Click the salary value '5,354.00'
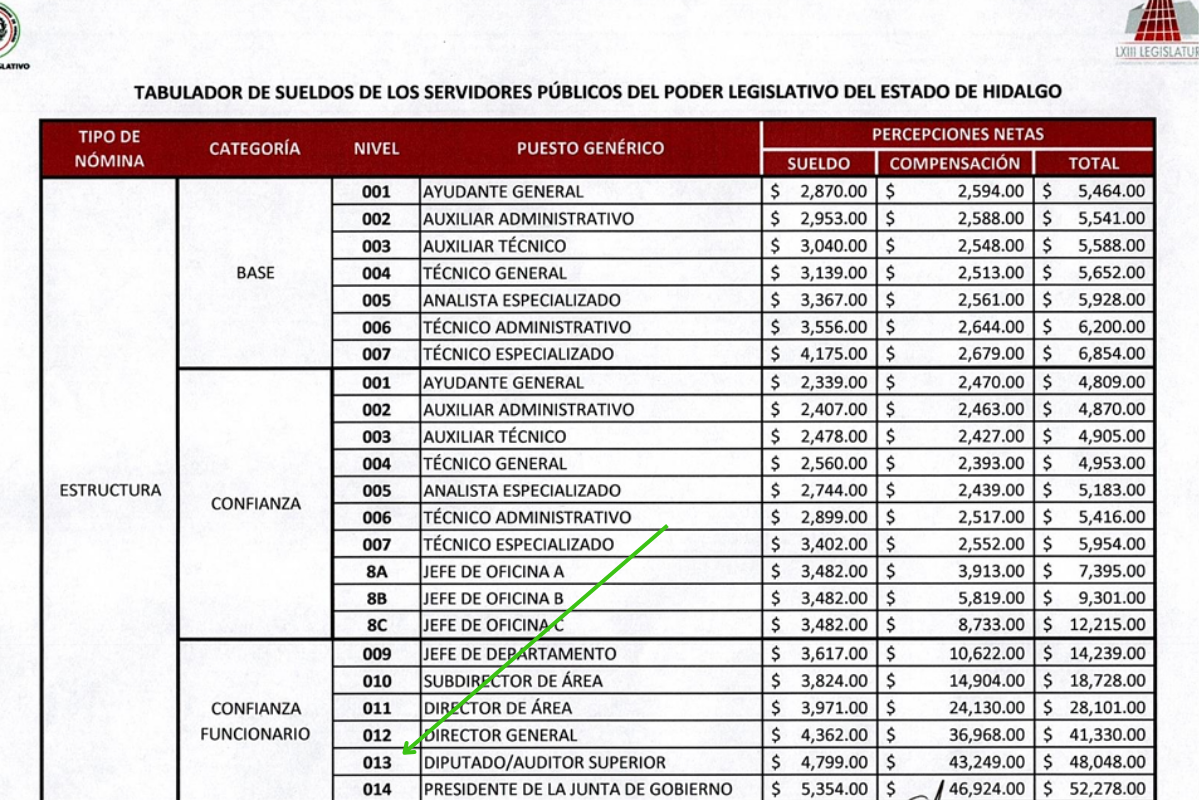 click(x=833, y=789)
